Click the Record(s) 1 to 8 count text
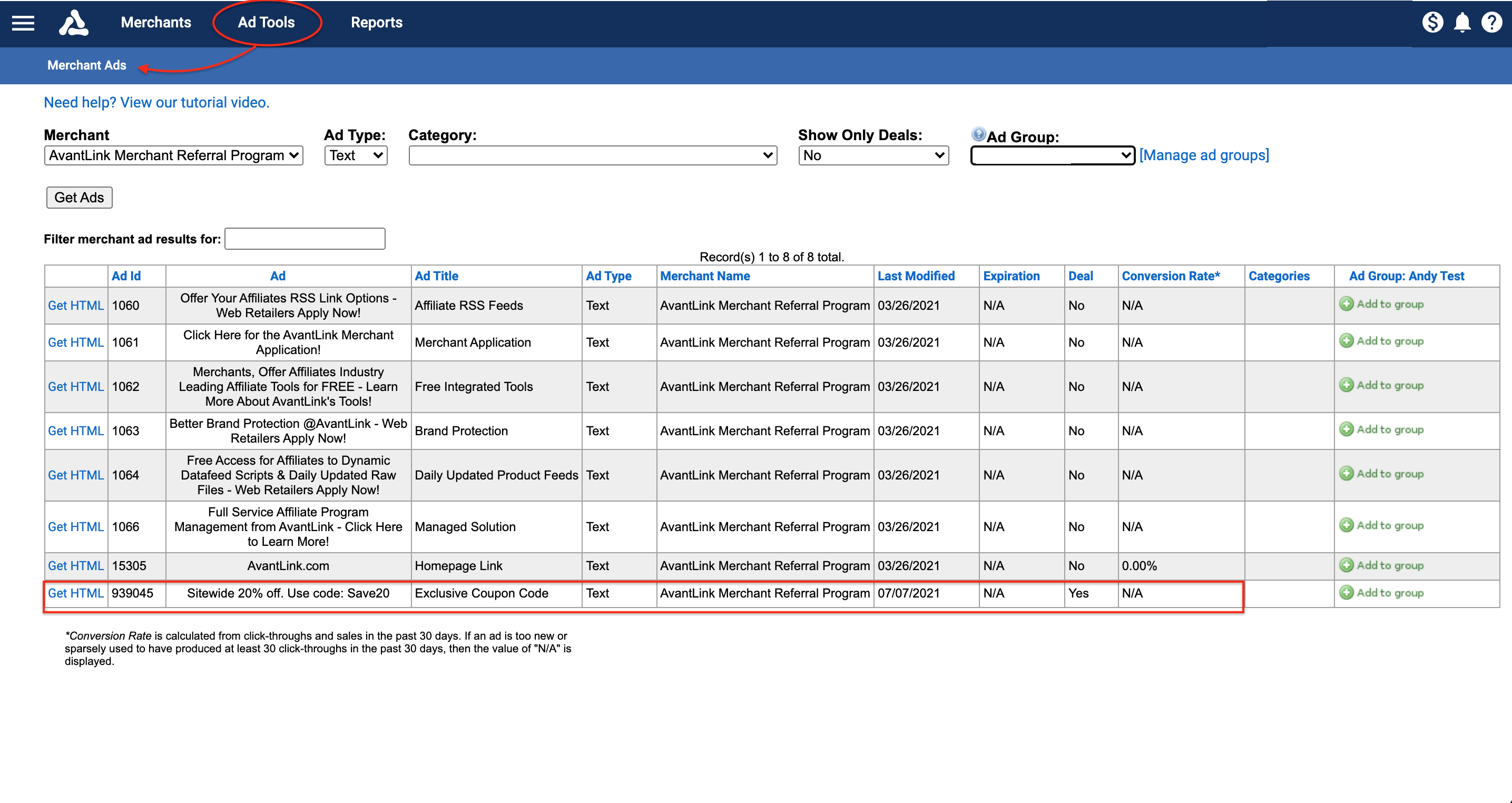This screenshot has height=803, width=1512. click(x=772, y=257)
